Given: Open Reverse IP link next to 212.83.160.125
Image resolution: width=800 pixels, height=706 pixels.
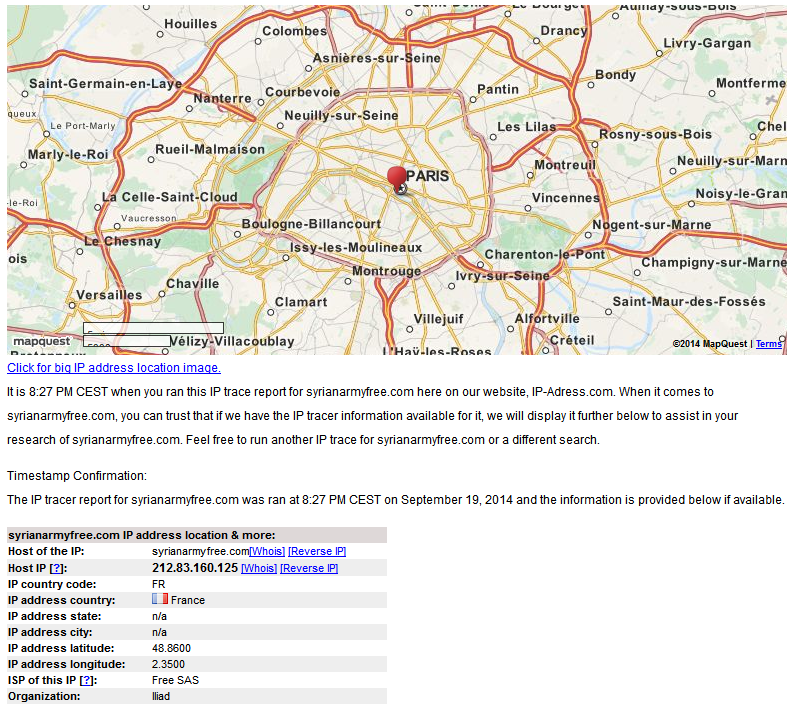Looking at the screenshot, I should (309, 568).
